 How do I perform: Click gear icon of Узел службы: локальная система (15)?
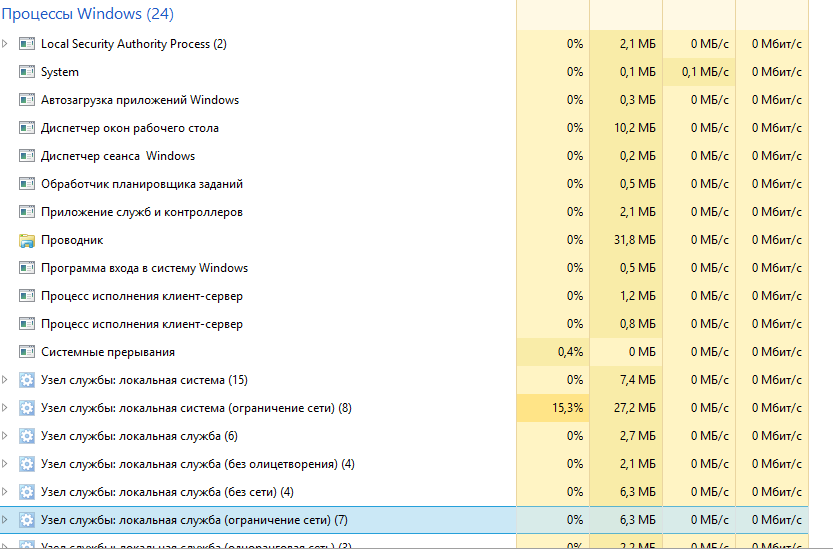(x=27, y=380)
